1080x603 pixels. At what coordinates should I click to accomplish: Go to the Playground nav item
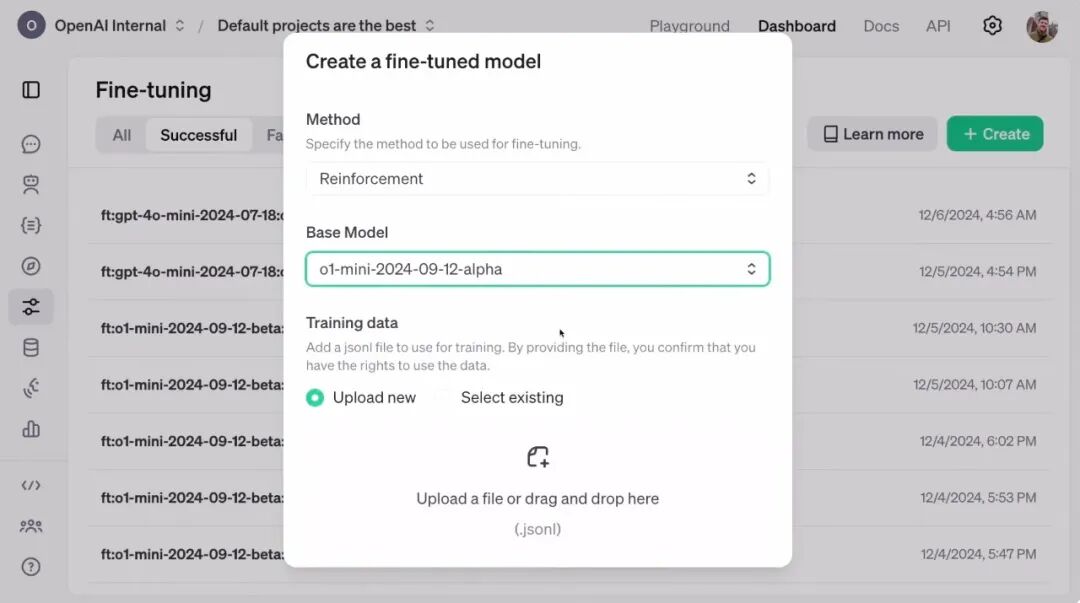(x=689, y=26)
